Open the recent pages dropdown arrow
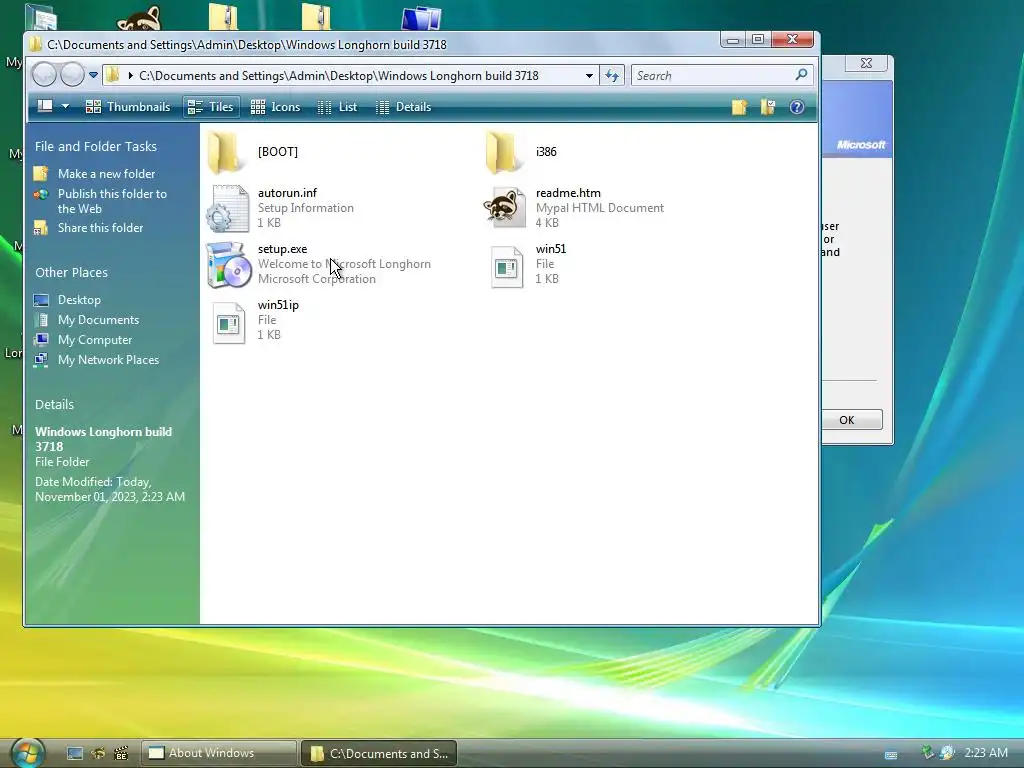 click(93, 75)
